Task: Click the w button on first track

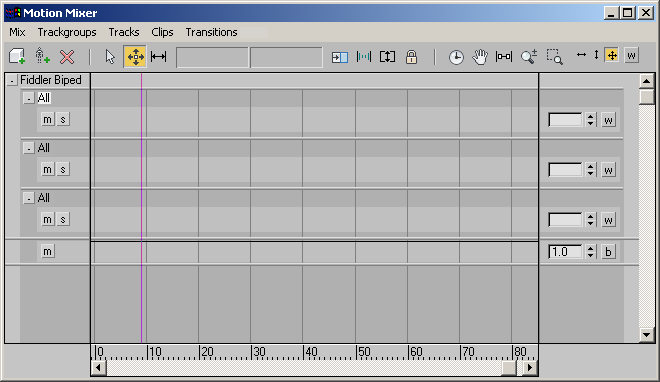Action: (608, 120)
